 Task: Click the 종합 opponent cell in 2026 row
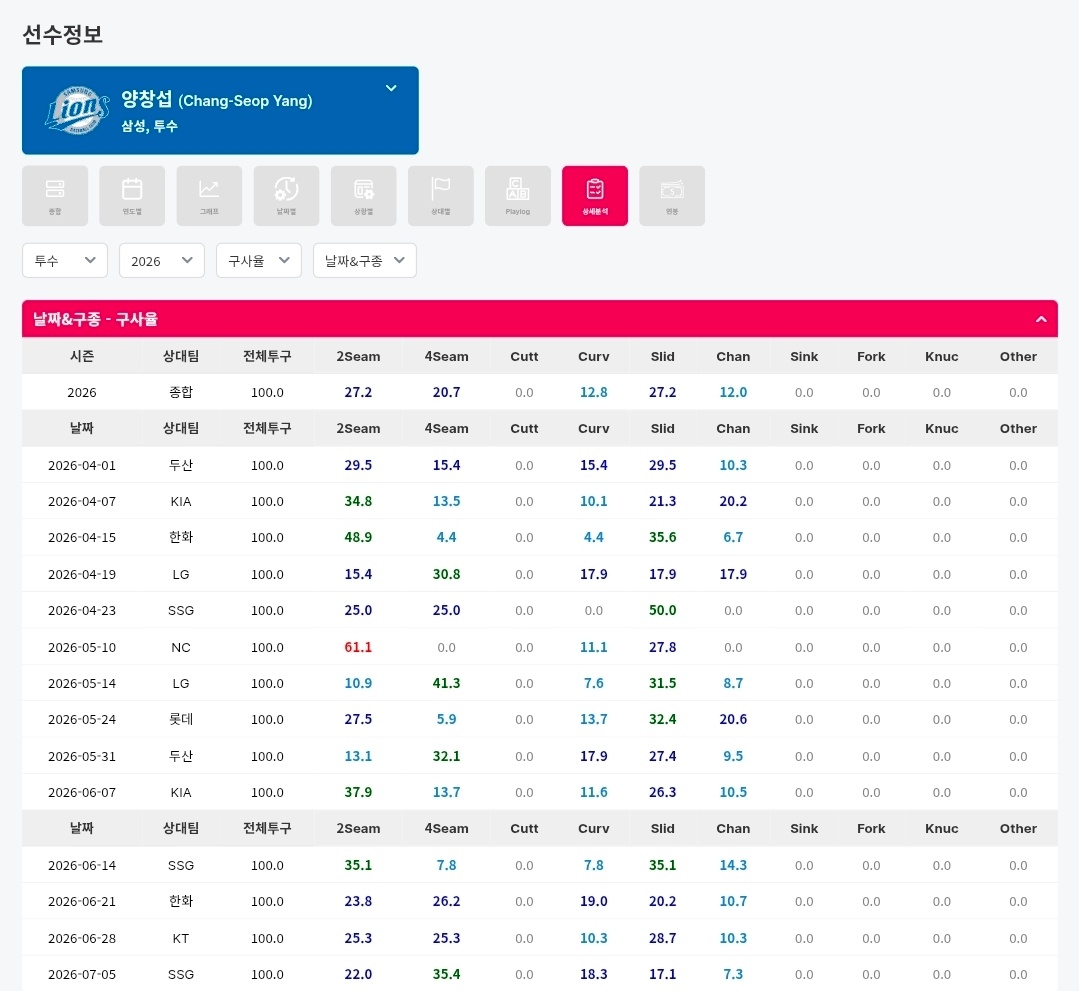(181, 392)
